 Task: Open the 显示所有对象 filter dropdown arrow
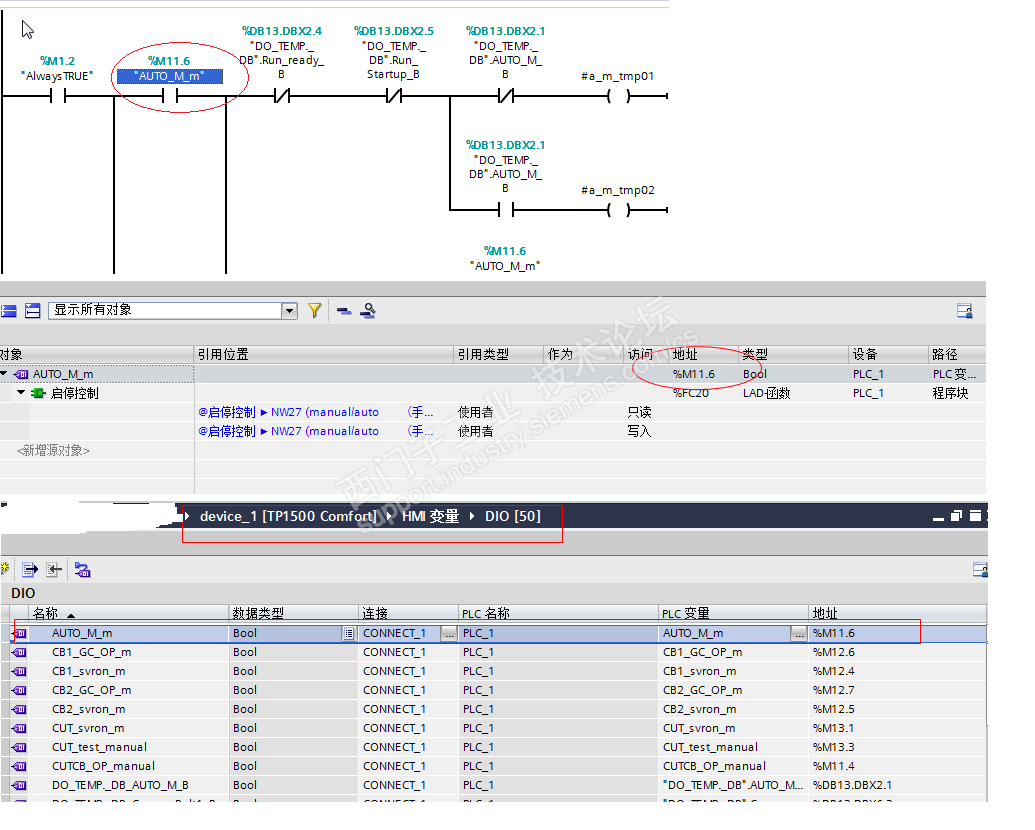click(289, 310)
